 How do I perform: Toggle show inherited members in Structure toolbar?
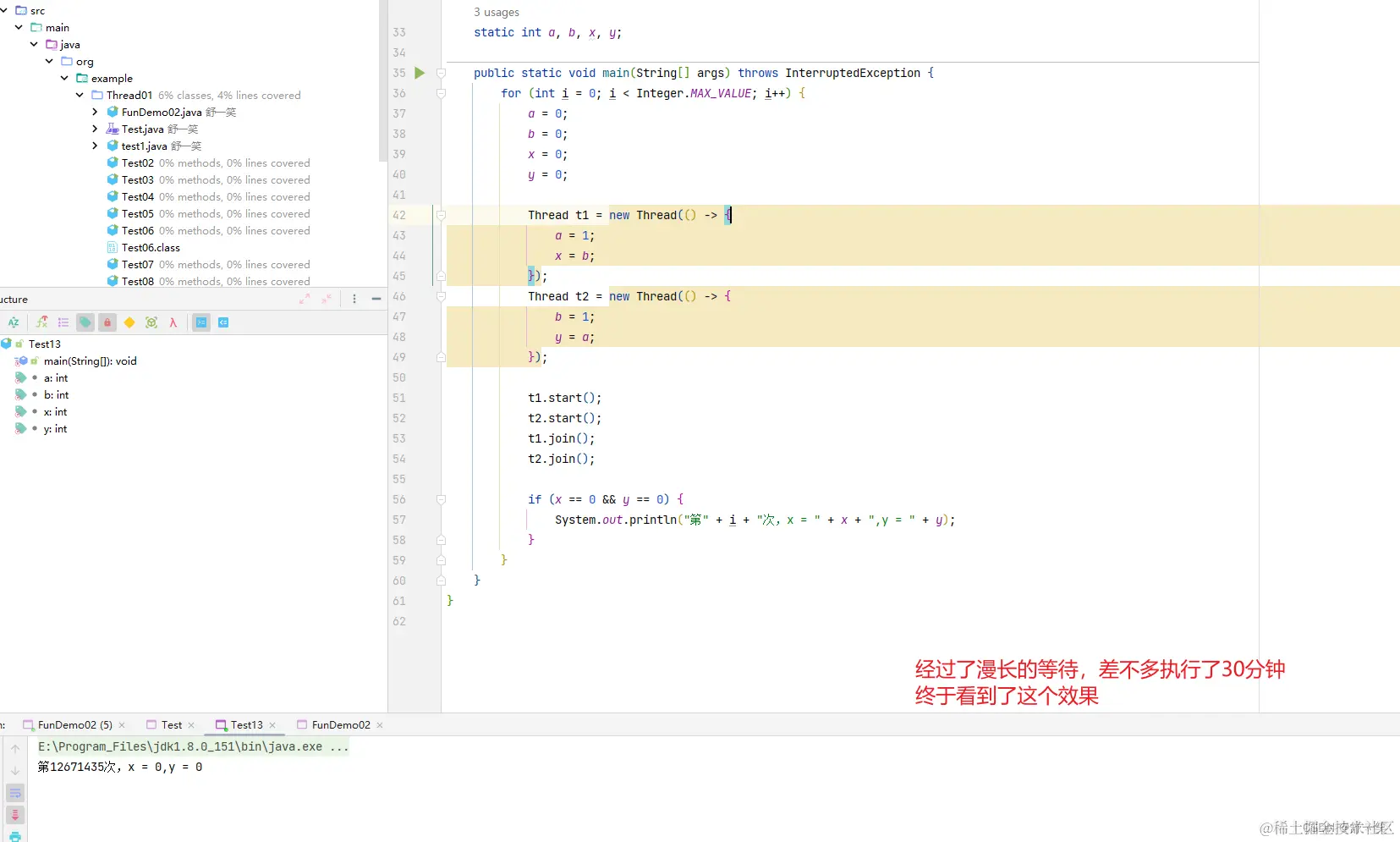click(41, 322)
